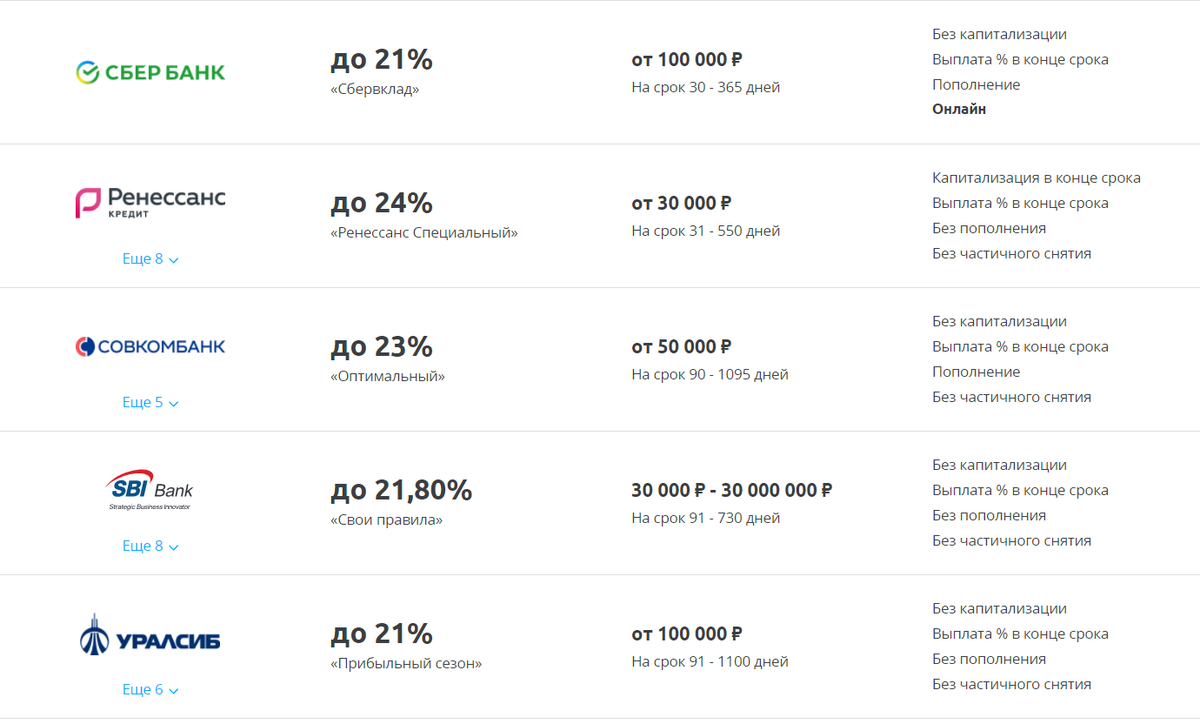Click the Sber Bank logo
The height and width of the screenshot is (724, 1200).
coord(151,72)
